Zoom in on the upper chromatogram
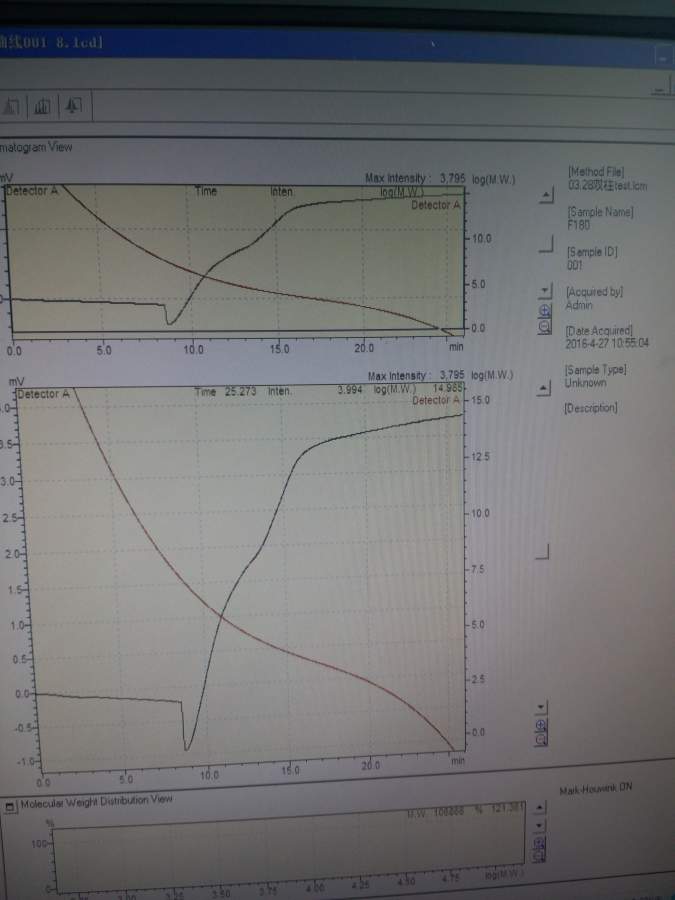The height and width of the screenshot is (900, 675). click(545, 311)
